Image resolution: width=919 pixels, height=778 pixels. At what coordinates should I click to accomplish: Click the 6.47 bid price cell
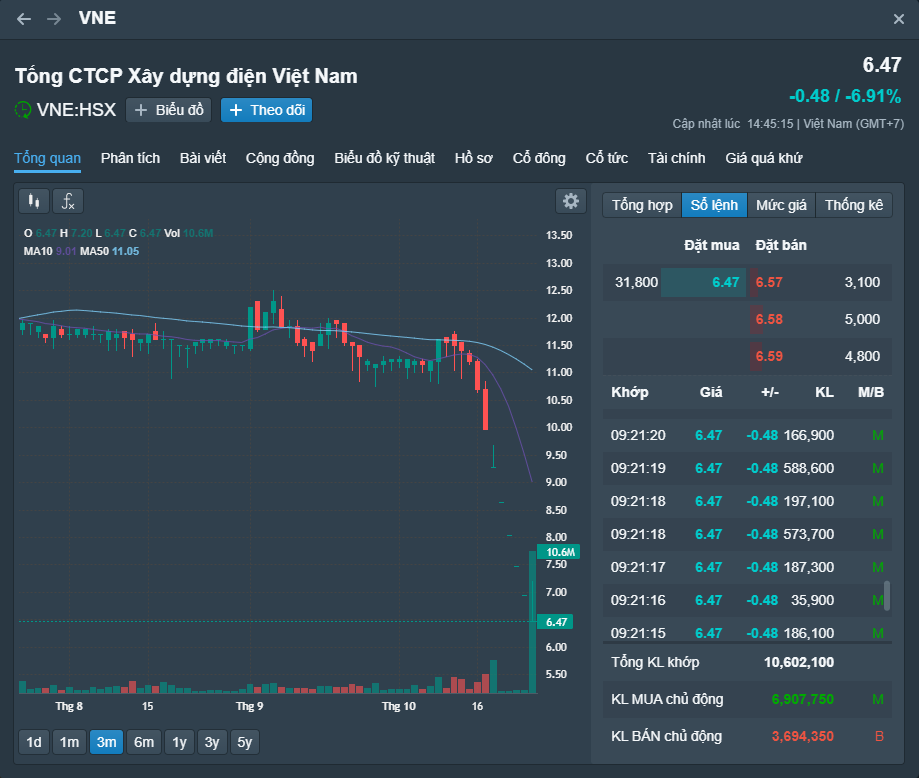point(703,283)
